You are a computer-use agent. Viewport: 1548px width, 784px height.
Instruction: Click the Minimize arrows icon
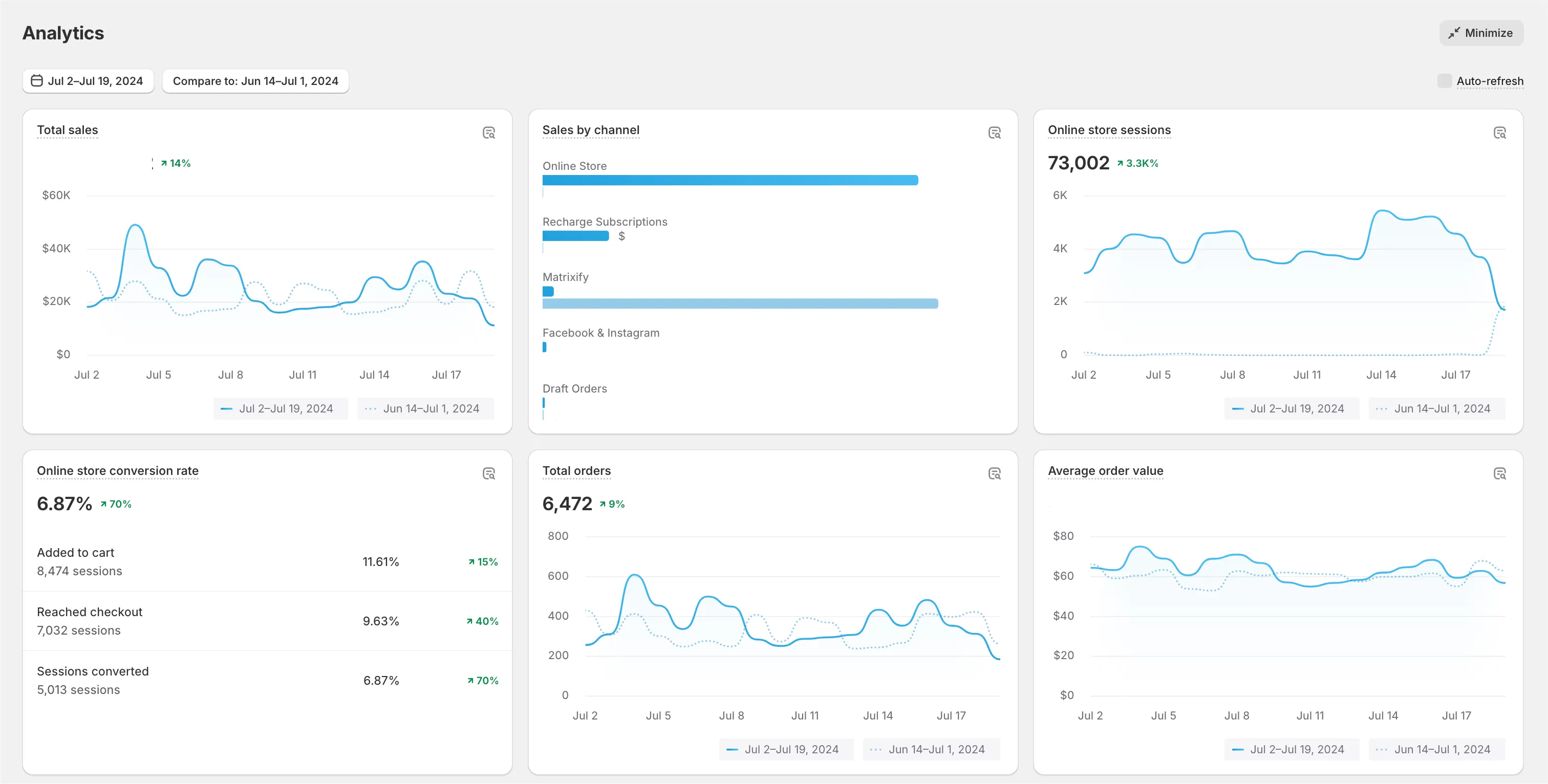pyautogui.click(x=1454, y=33)
